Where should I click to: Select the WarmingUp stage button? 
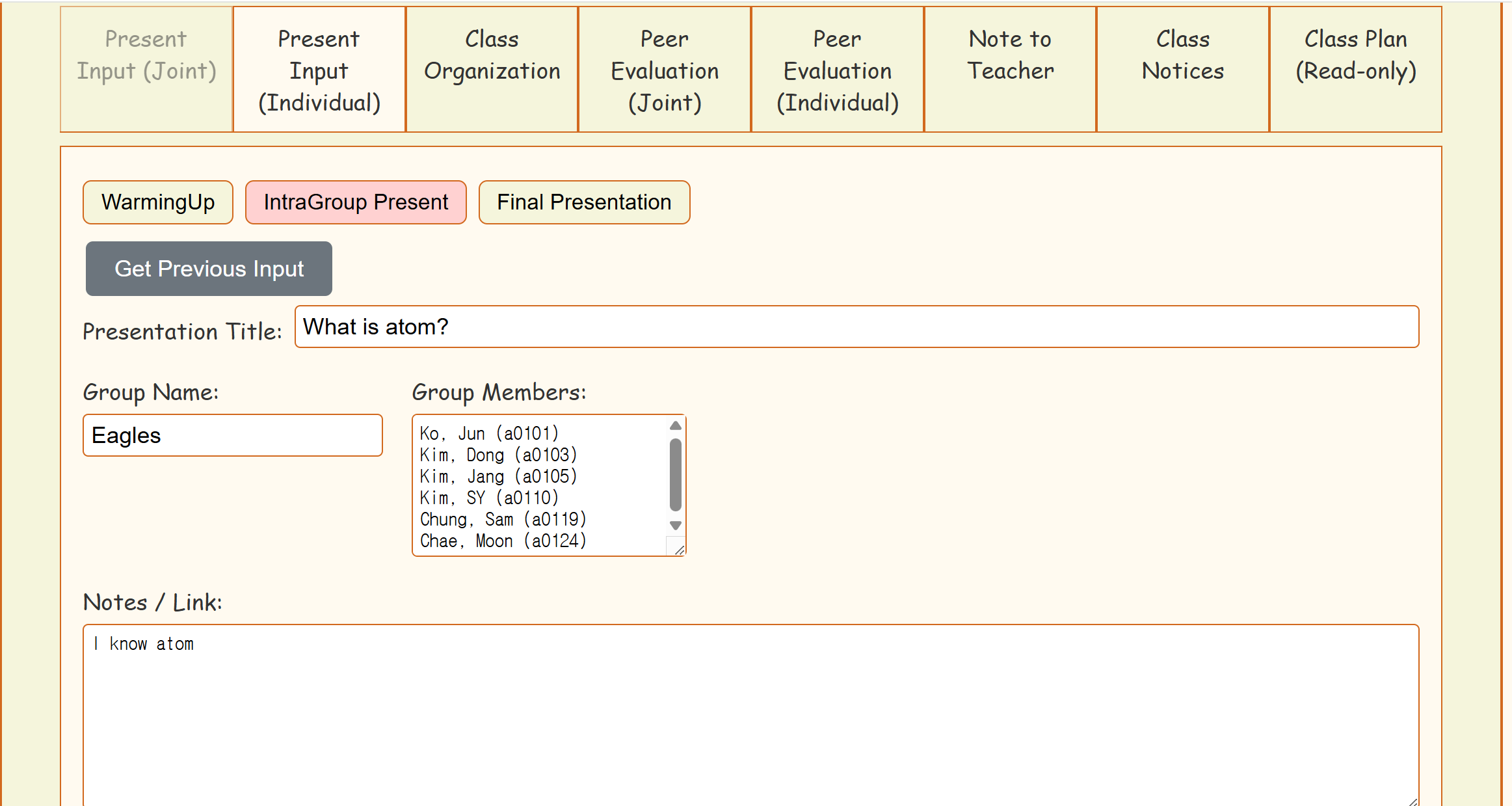[x=158, y=202]
